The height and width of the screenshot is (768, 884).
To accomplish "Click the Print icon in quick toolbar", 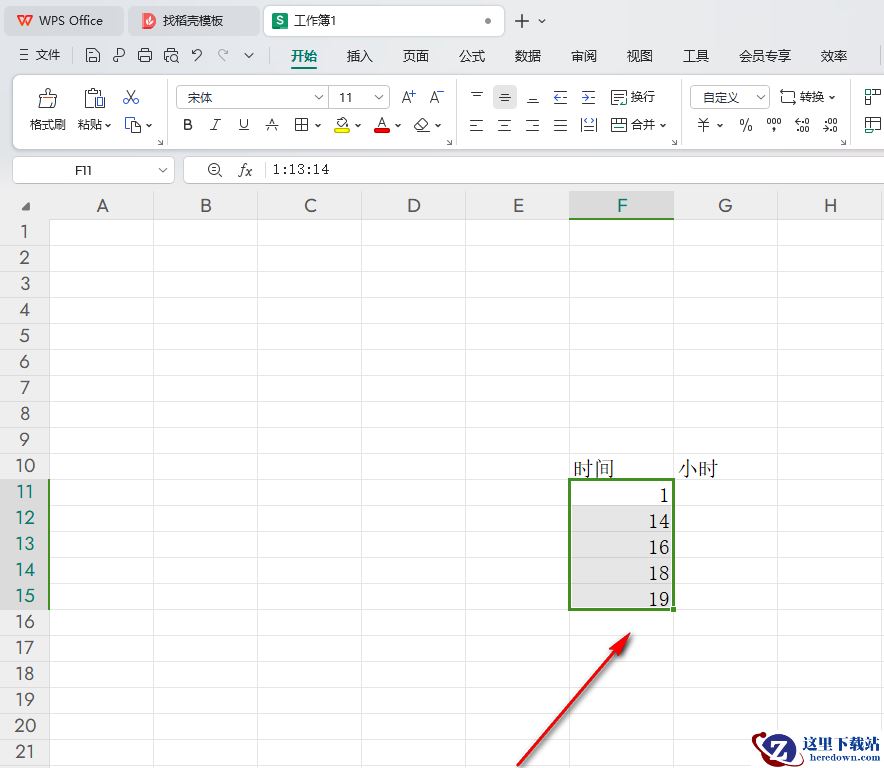I will [x=145, y=55].
